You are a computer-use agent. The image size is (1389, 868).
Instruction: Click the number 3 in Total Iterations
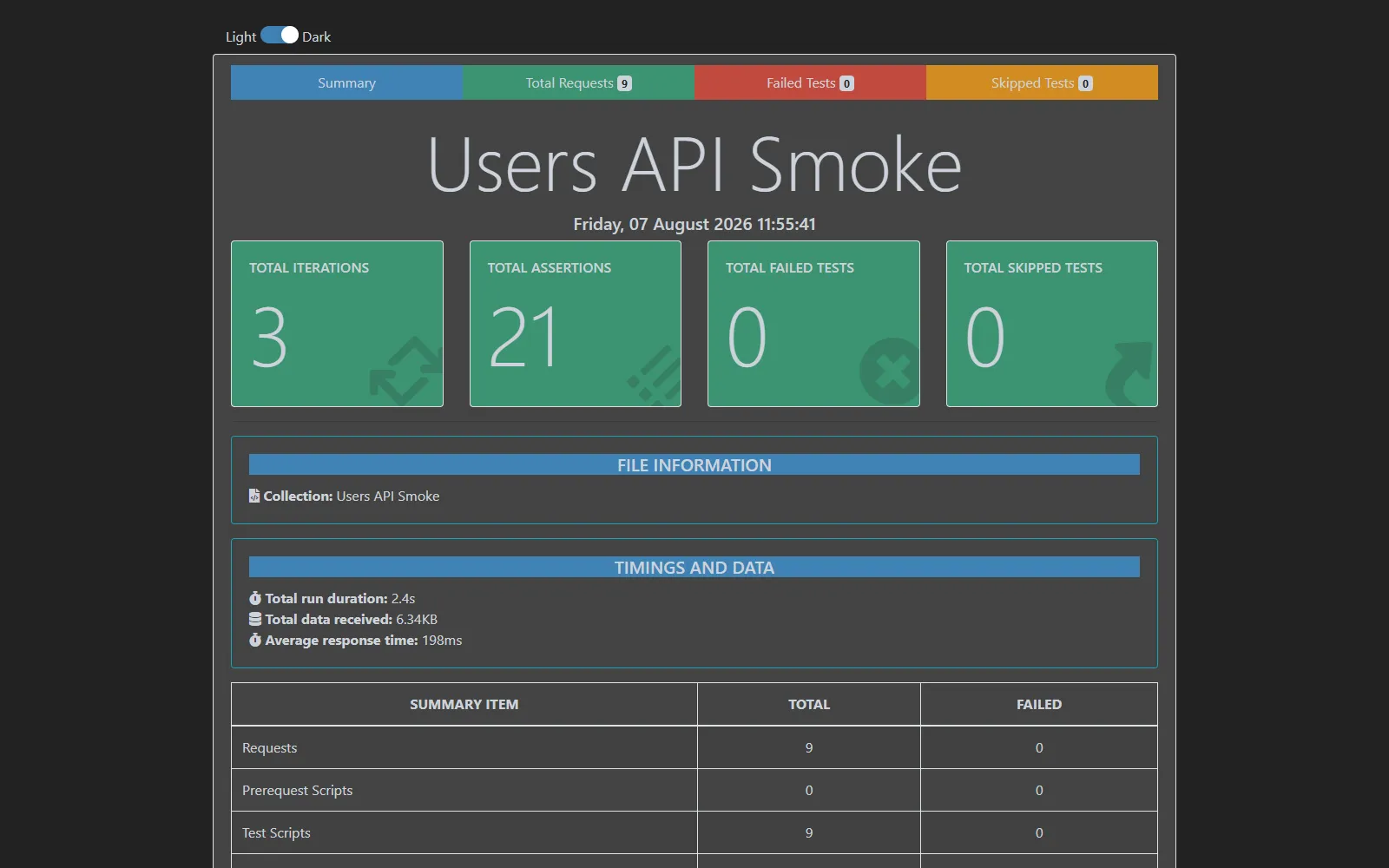[269, 337]
